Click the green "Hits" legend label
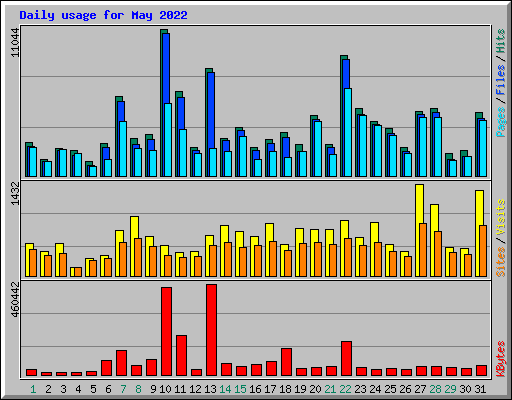This screenshot has height=400, width=512. [501, 41]
